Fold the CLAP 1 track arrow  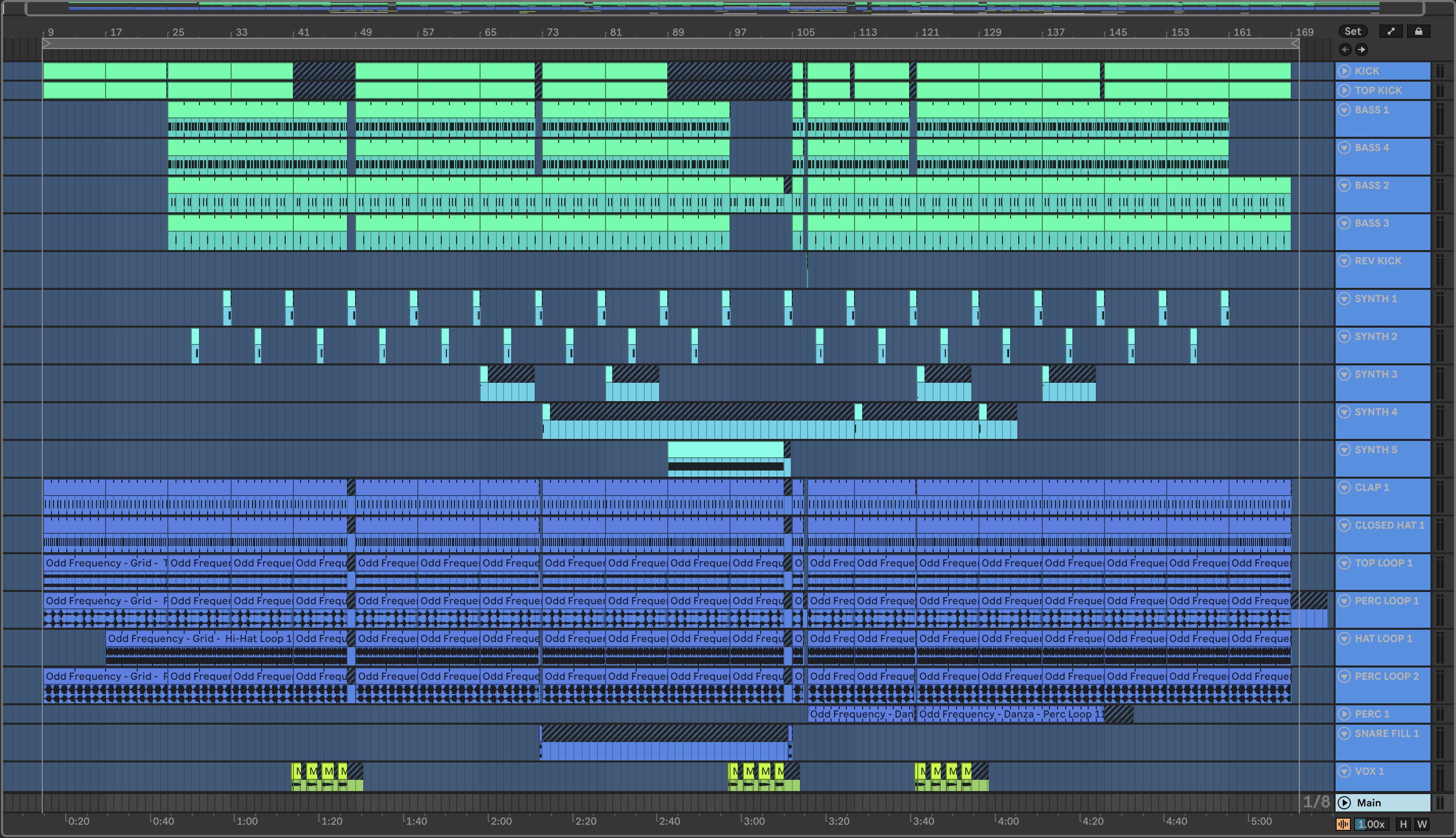click(1344, 487)
